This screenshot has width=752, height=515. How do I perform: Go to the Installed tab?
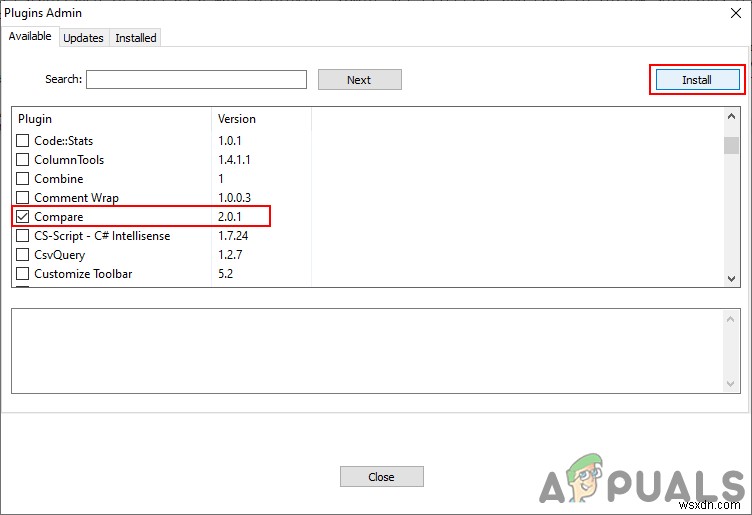coord(136,38)
